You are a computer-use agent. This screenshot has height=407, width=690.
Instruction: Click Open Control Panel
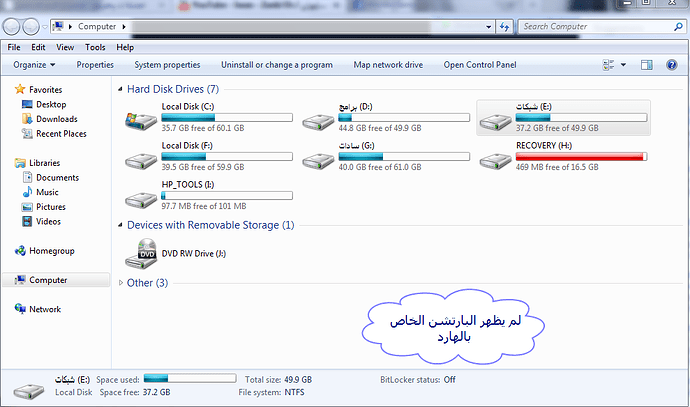click(x=480, y=65)
